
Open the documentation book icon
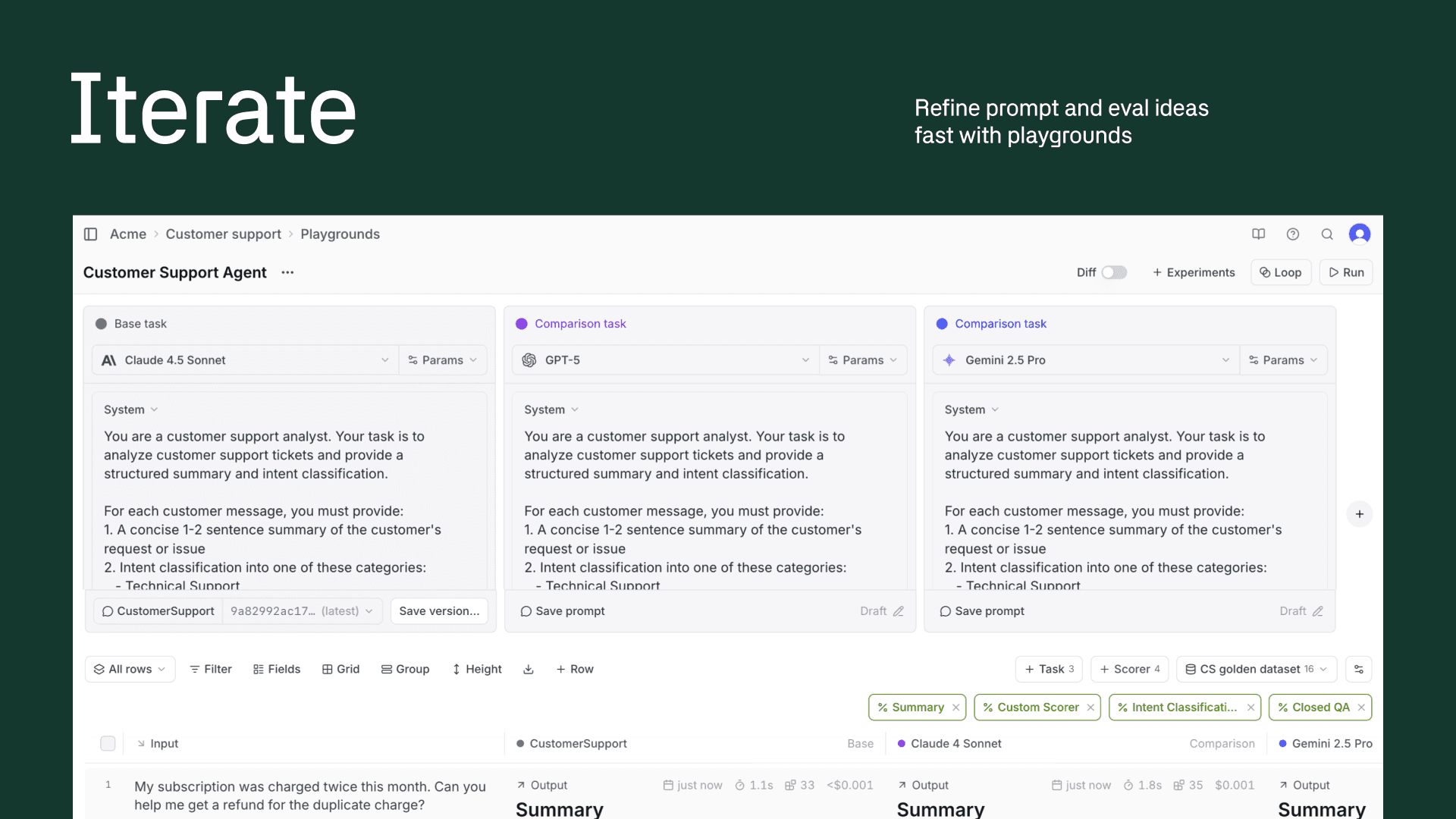coord(1258,234)
